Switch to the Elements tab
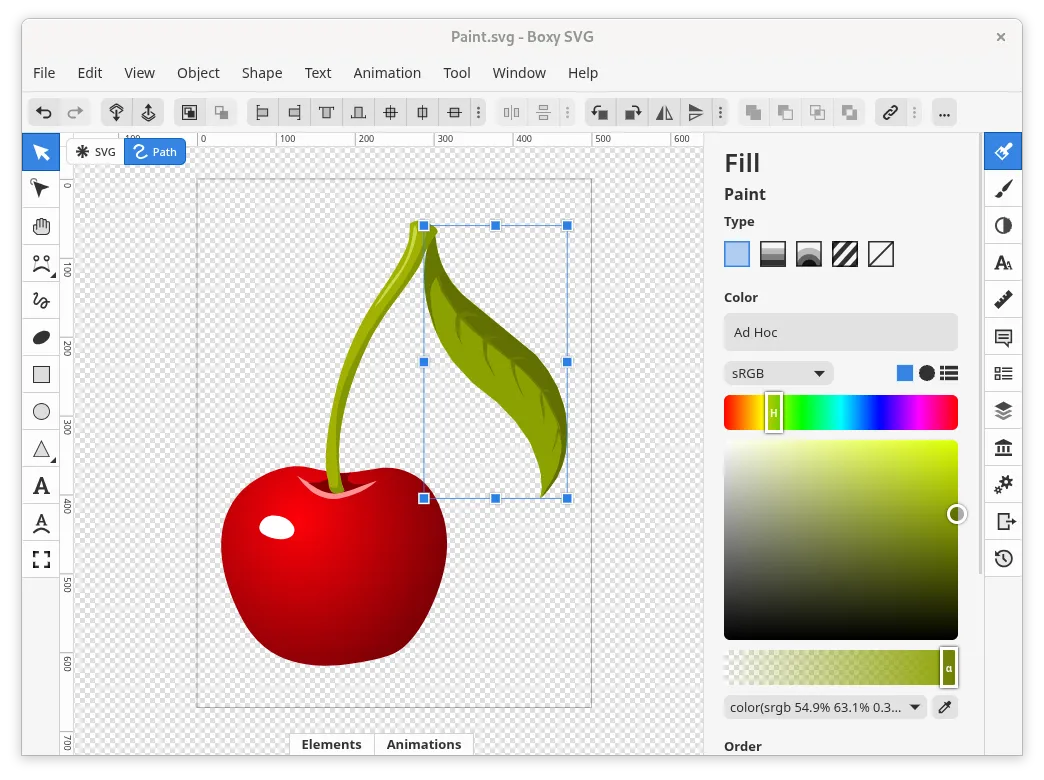 (331, 744)
